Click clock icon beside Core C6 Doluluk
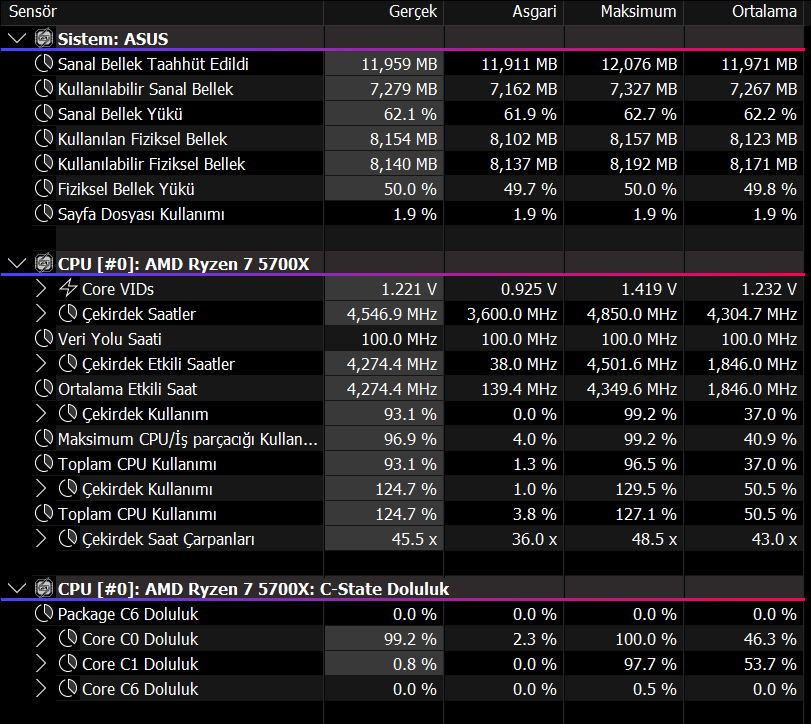The width and height of the screenshot is (811, 724). (68, 688)
